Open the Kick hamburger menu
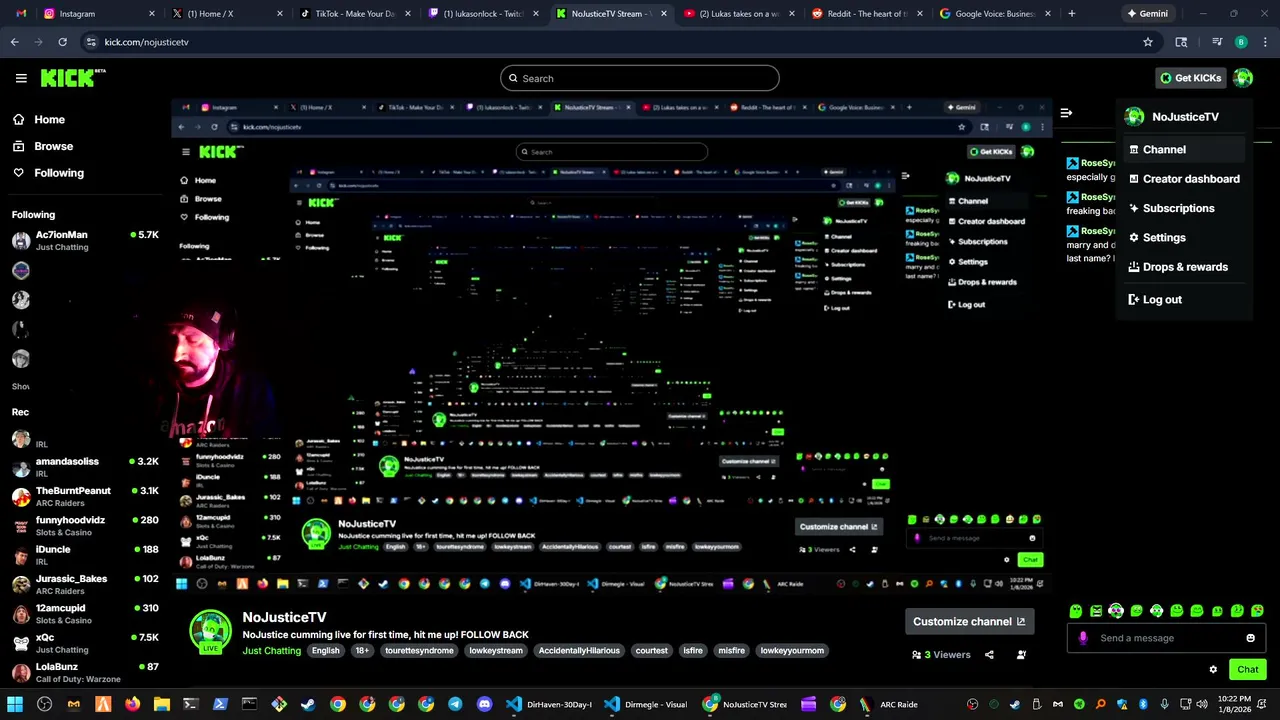 21,78
